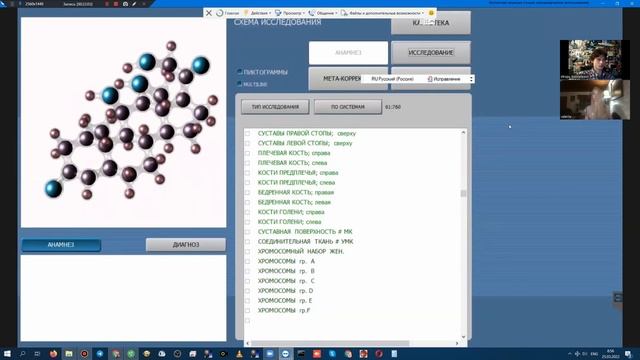Open the white АНАМНЕЗ tab at top
The image size is (640, 360).
[348, 53]
